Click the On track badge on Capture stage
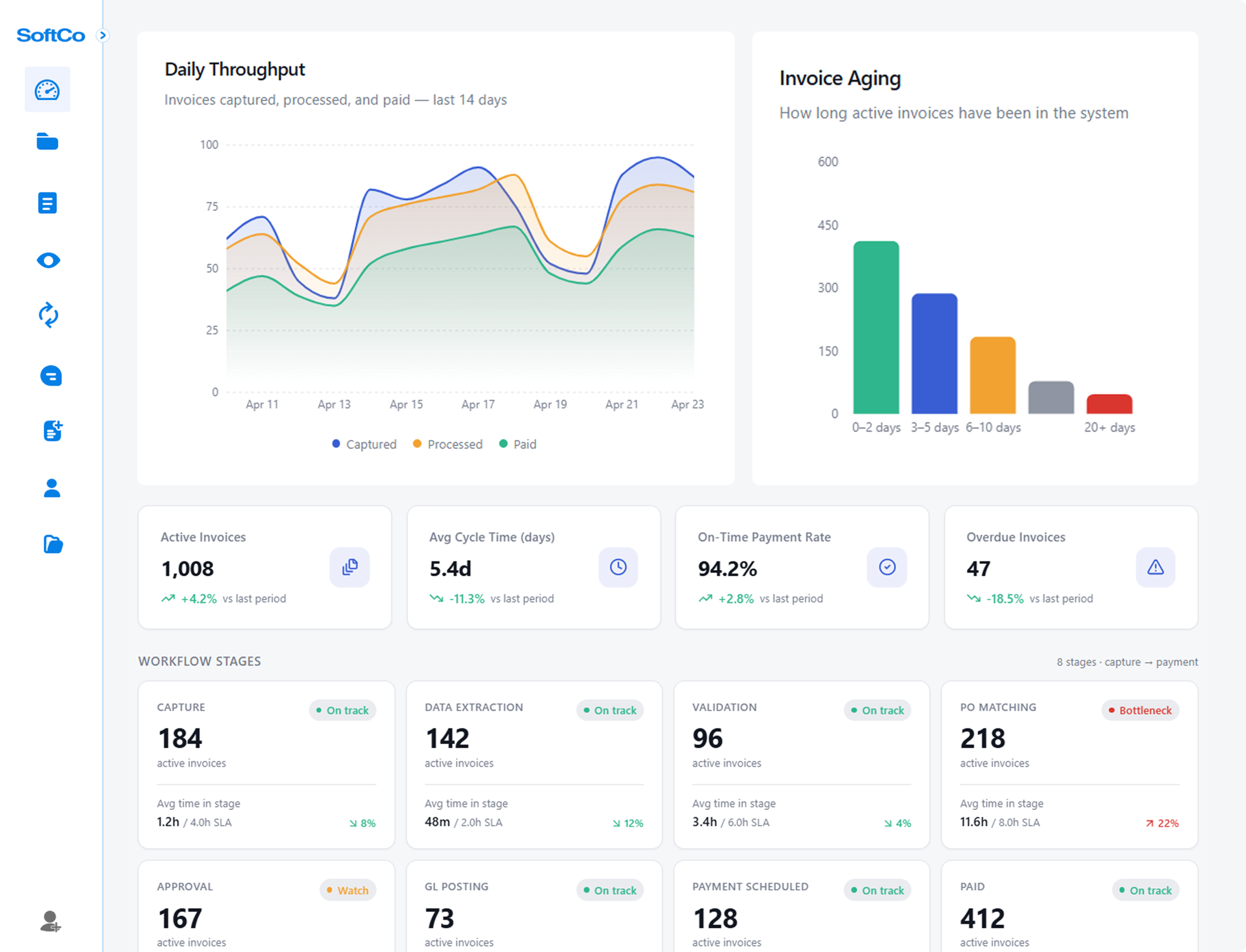 tap(342, 710)
